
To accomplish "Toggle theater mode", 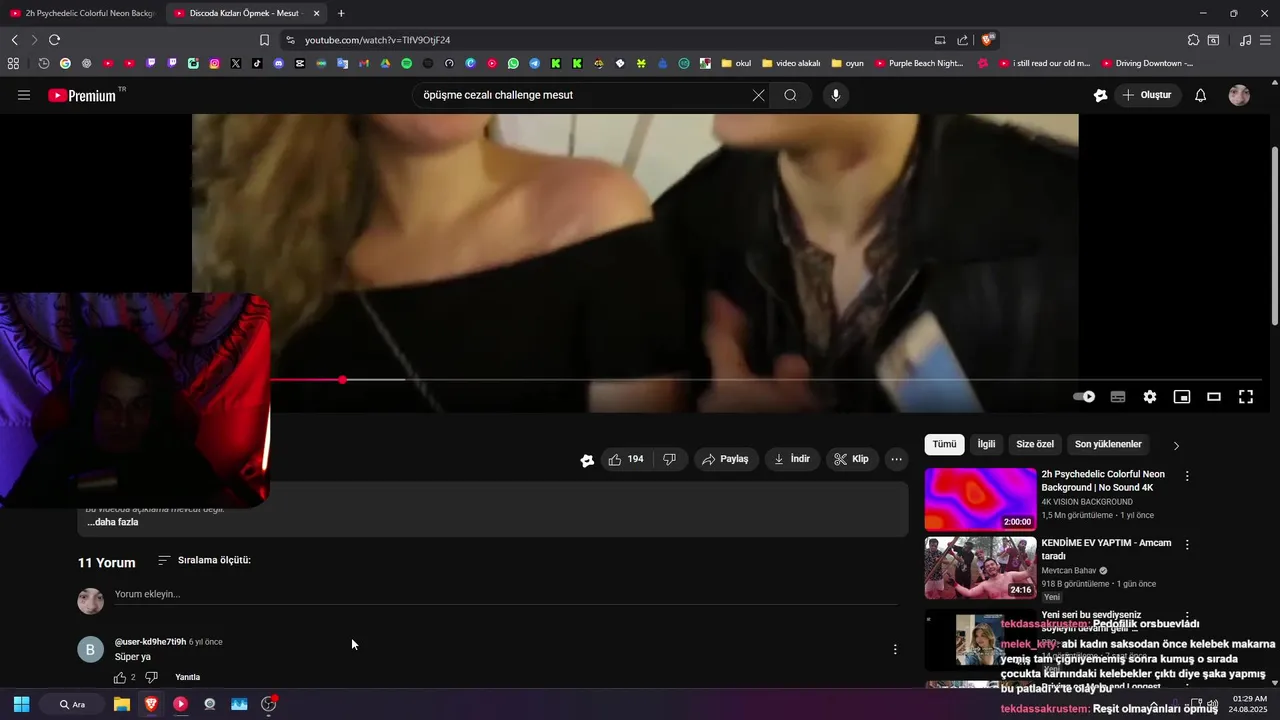I will (x=1214, y=397).
